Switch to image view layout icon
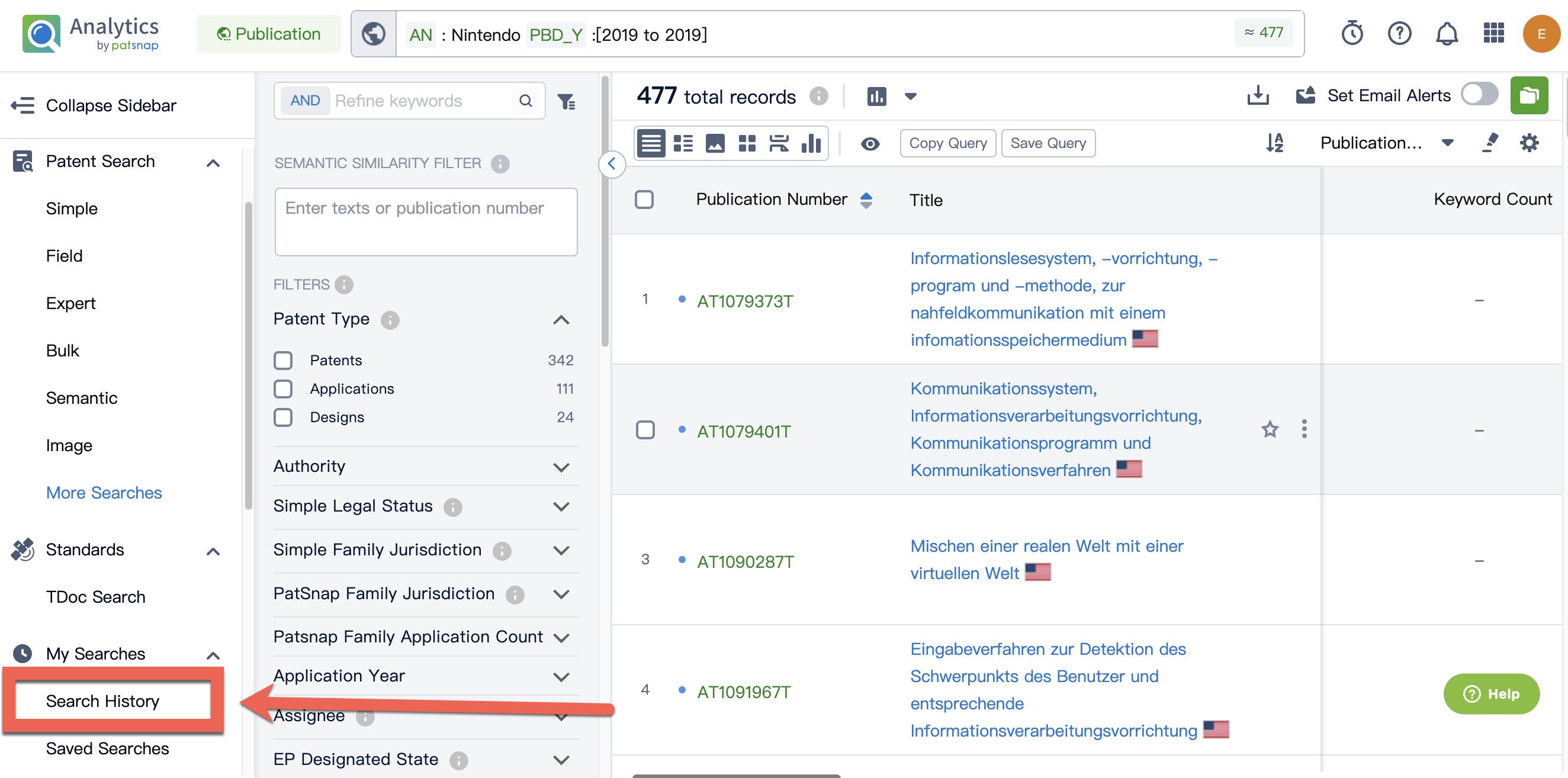The image size is (1568, 778). tap(715, 144)
